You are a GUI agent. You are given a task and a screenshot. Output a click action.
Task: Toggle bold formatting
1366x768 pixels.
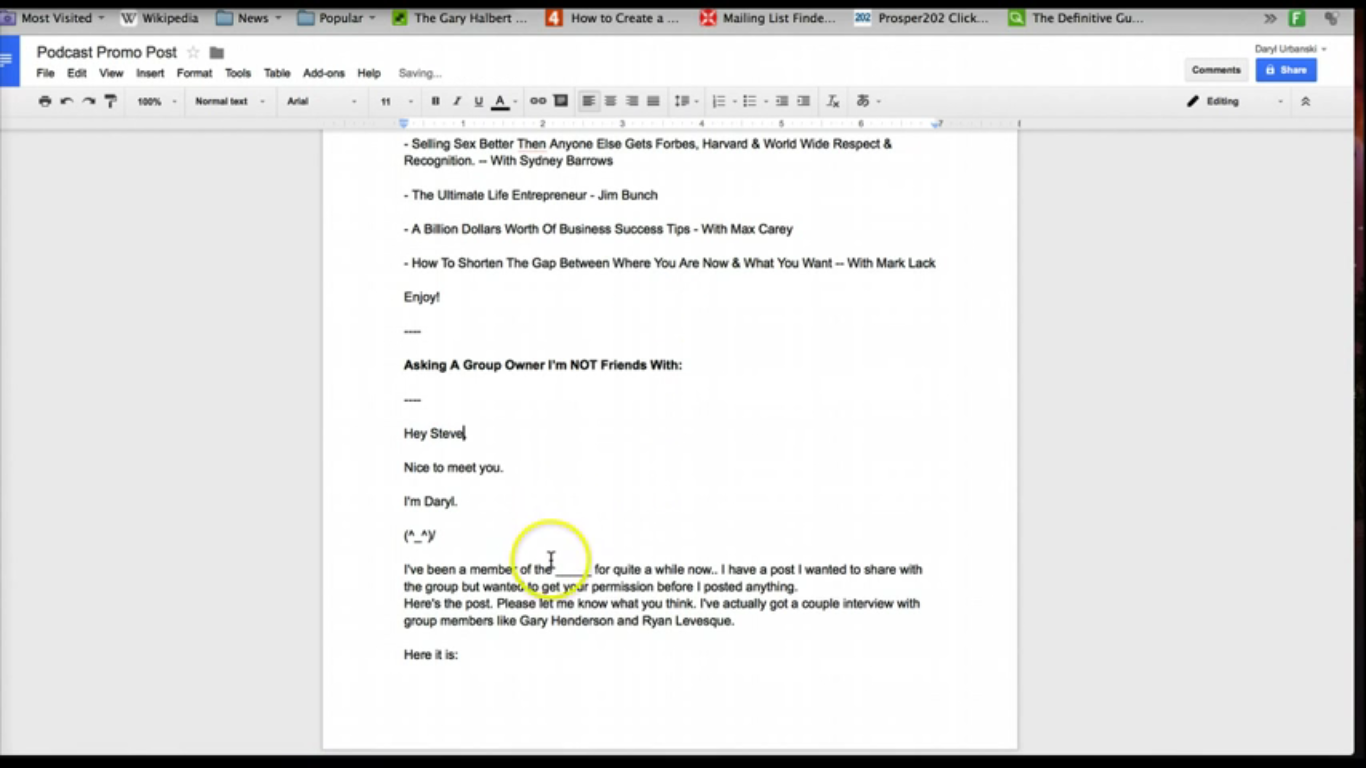pos(435,101)
